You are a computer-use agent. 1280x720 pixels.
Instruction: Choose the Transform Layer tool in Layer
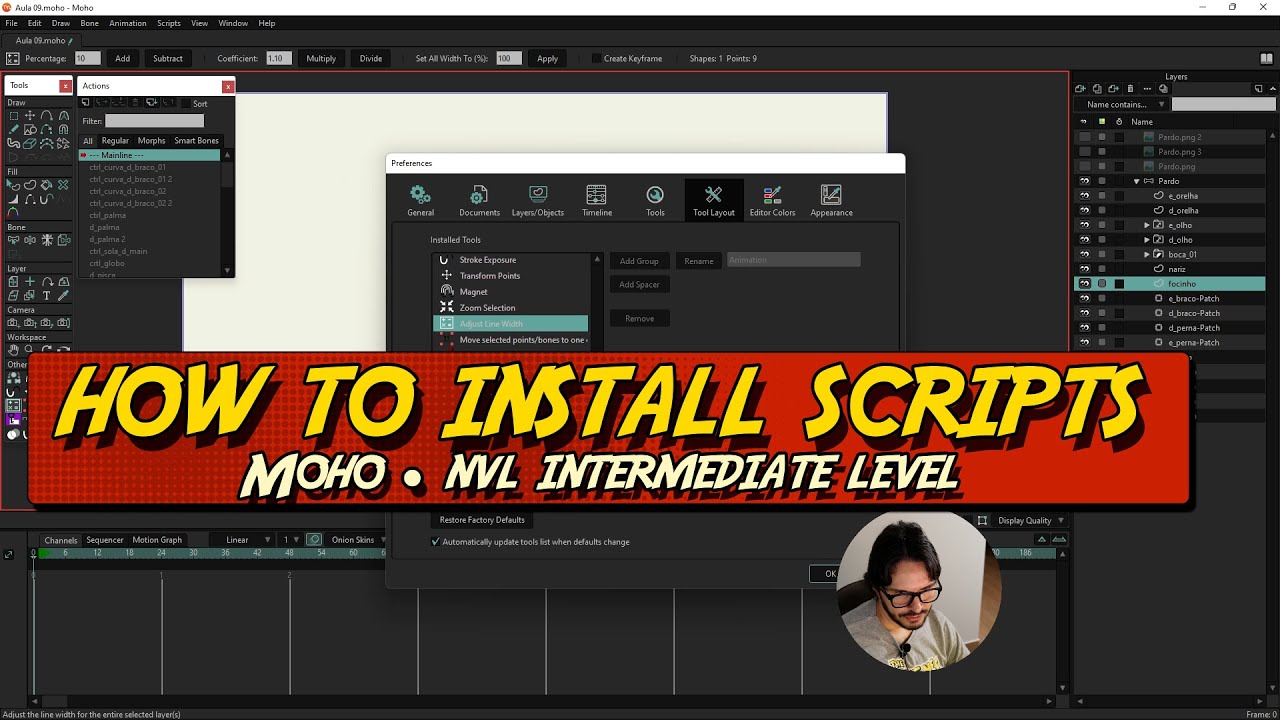[x=13, y=282]
